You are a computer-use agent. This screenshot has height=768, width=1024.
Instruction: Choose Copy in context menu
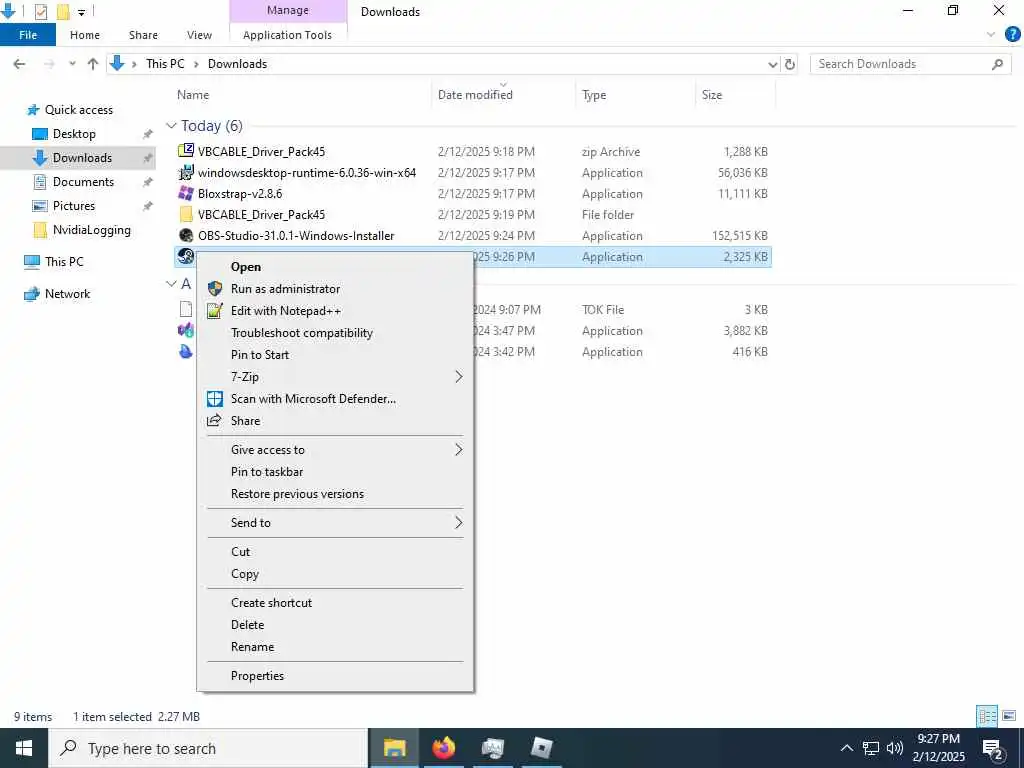(x=245, y=574)
